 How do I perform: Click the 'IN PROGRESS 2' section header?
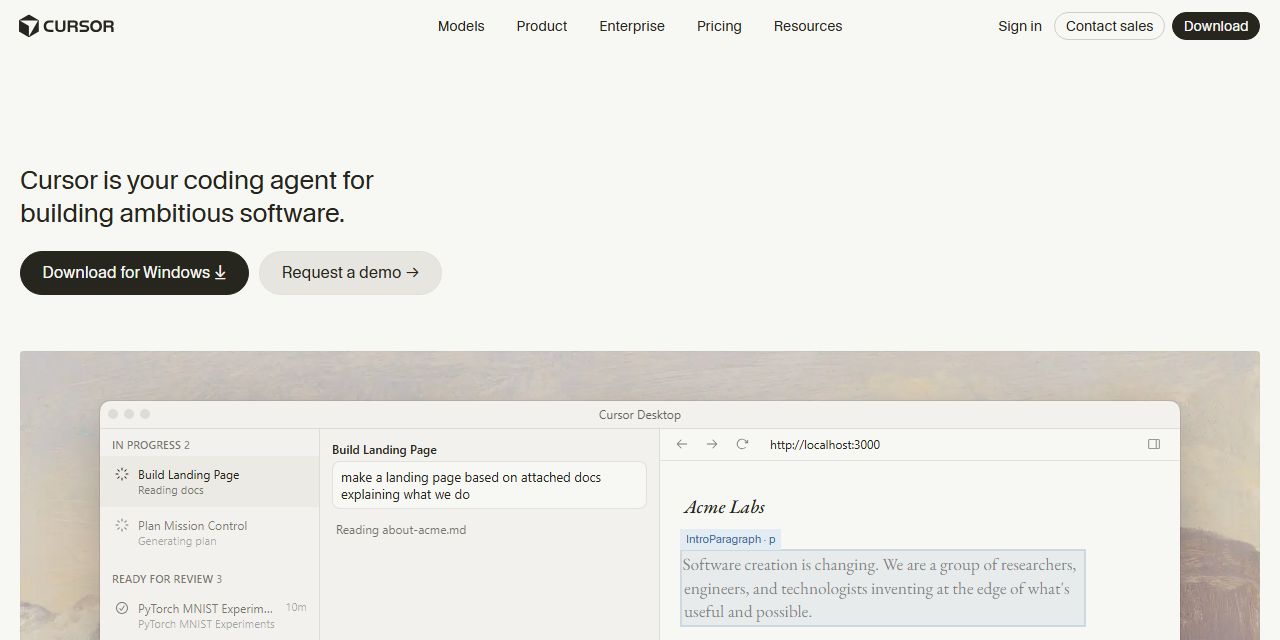(151, 445)
